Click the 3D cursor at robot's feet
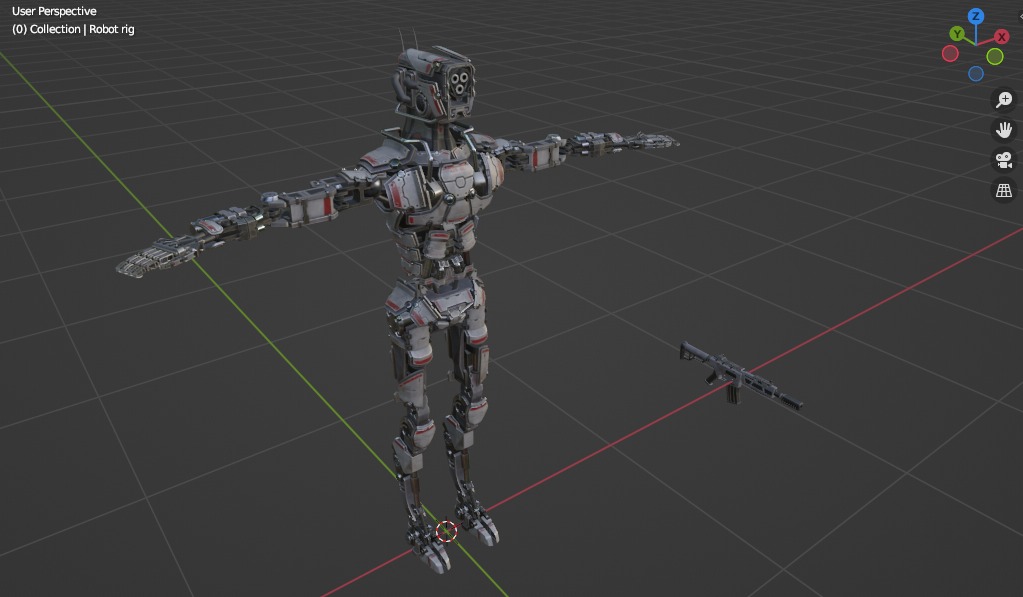The image size is (1023, 597). [447, 531]
